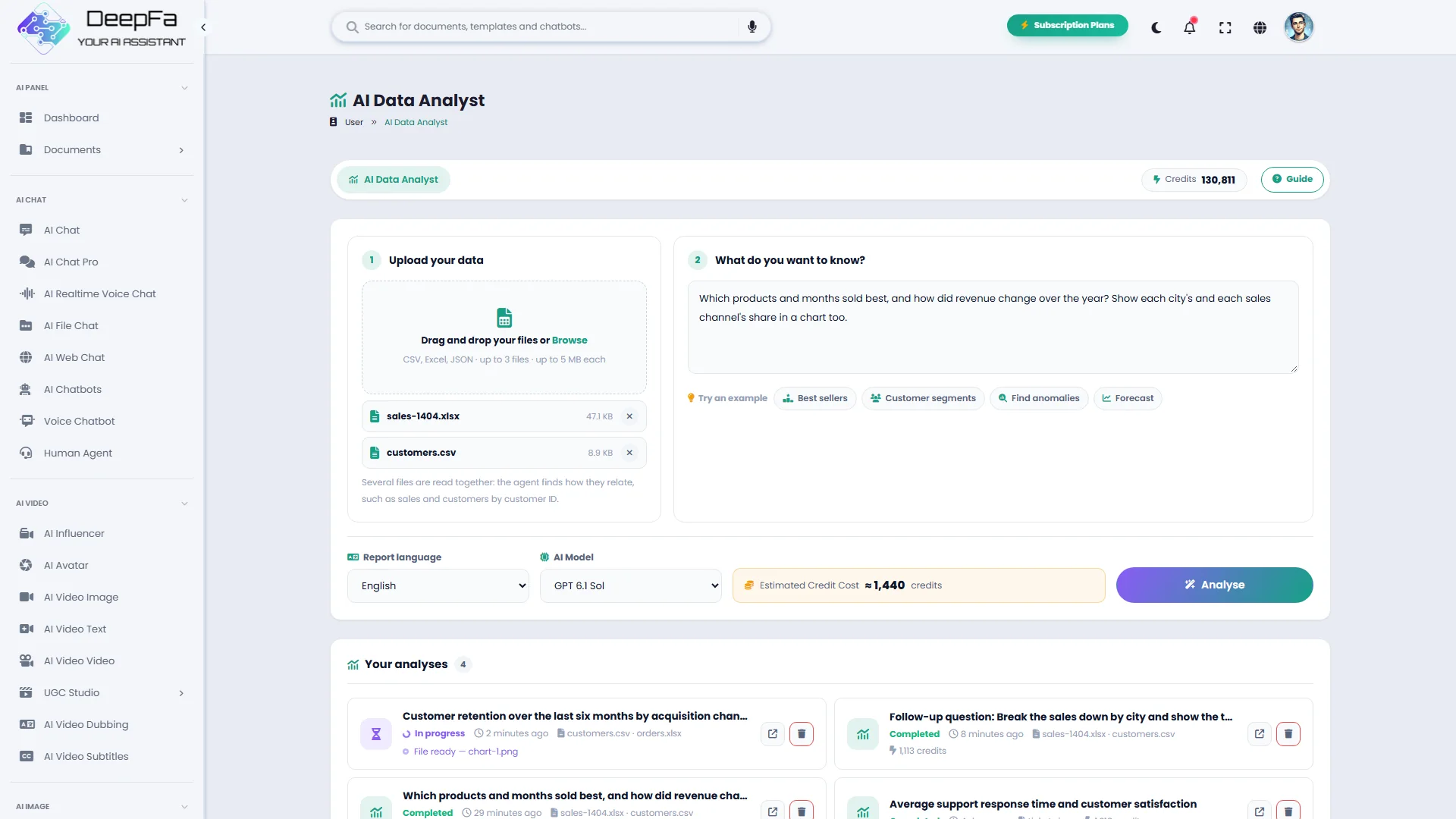Open user profile avatar
This screenshot has height=819, width=1456.
[1298, 27]
